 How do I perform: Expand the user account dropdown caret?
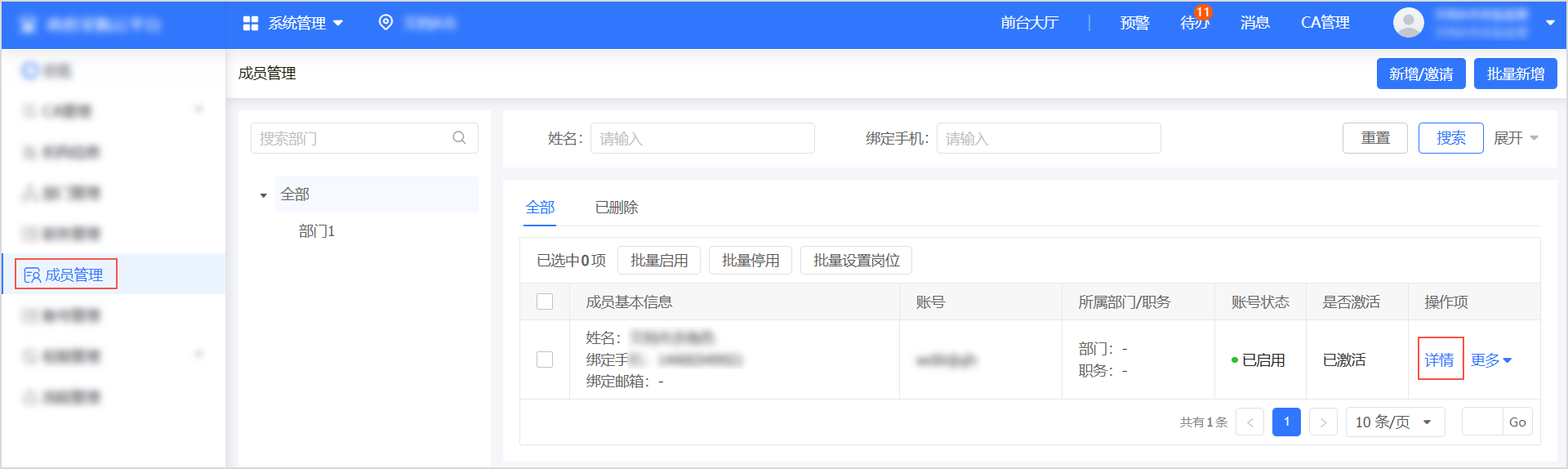[x=1550, y=23]
